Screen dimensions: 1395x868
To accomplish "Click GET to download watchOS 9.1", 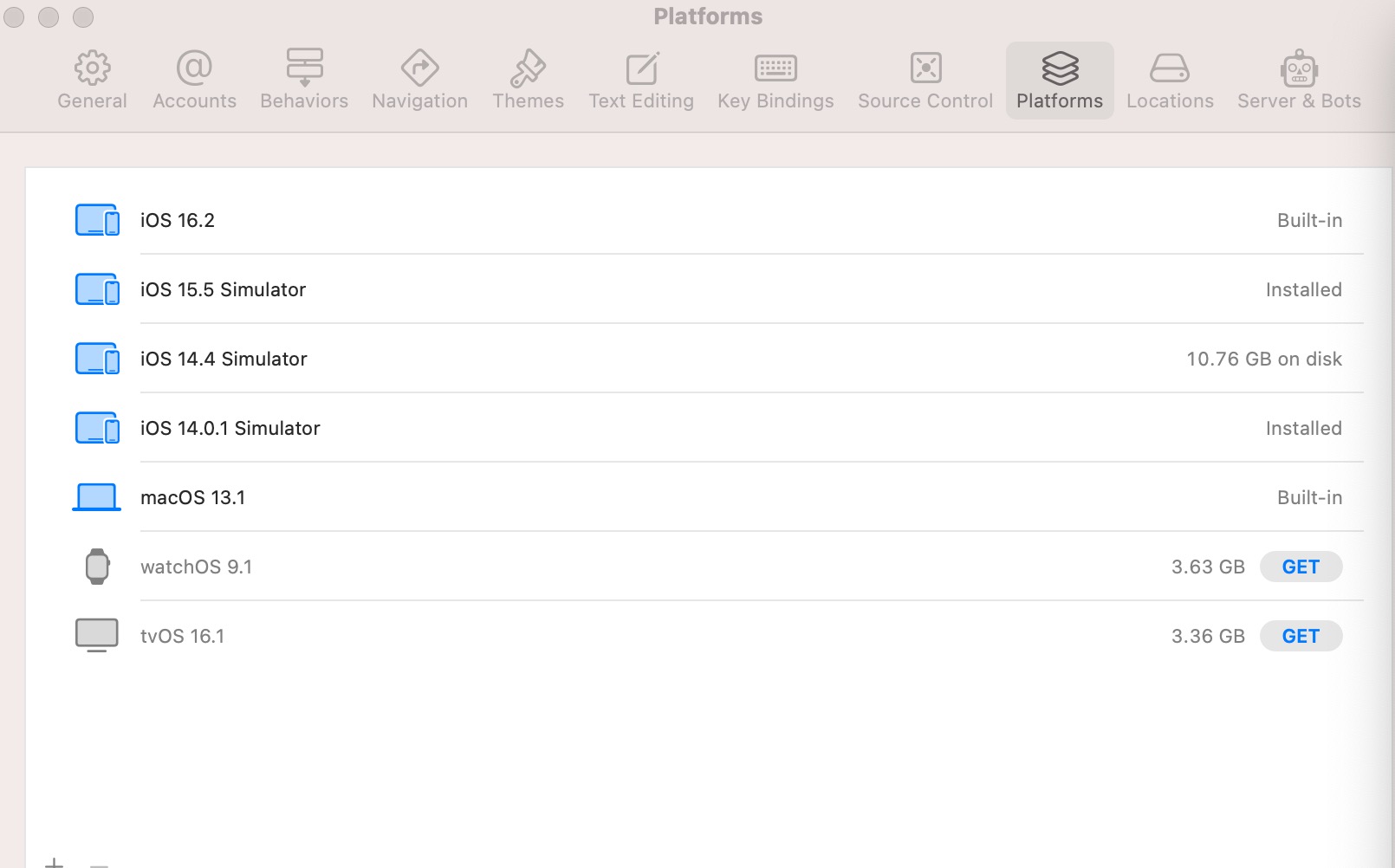I will pyautogui.click(x=1301, y=567).
